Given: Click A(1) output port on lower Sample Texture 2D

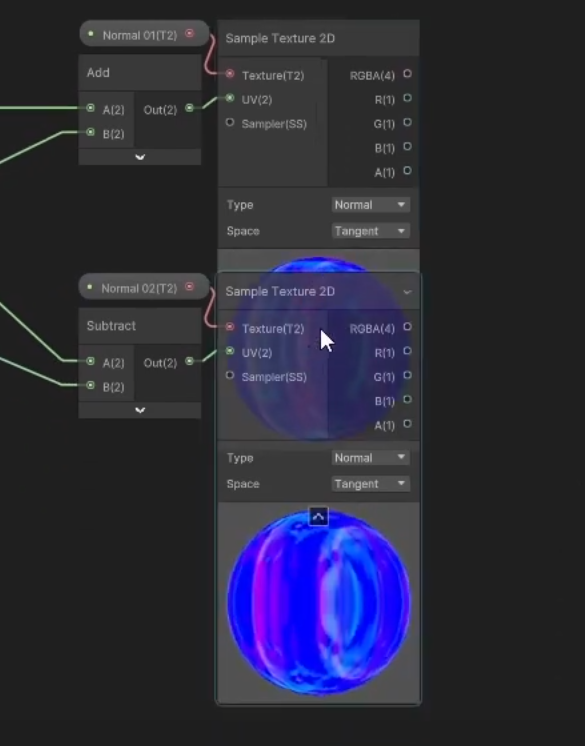Looking at the screenshot, I should coord(407,423).
